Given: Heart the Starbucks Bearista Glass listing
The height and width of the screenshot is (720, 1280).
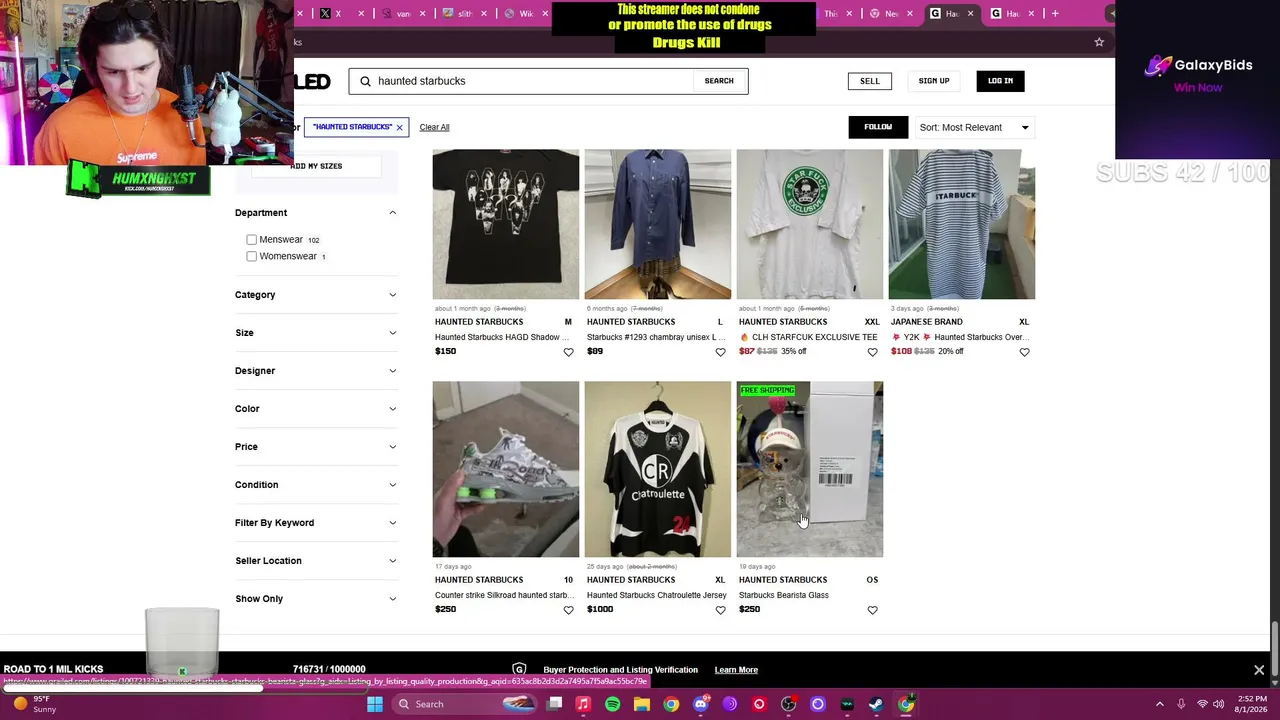Looking at the screenshot, I should pyautogui.click(x=872, y=610).
